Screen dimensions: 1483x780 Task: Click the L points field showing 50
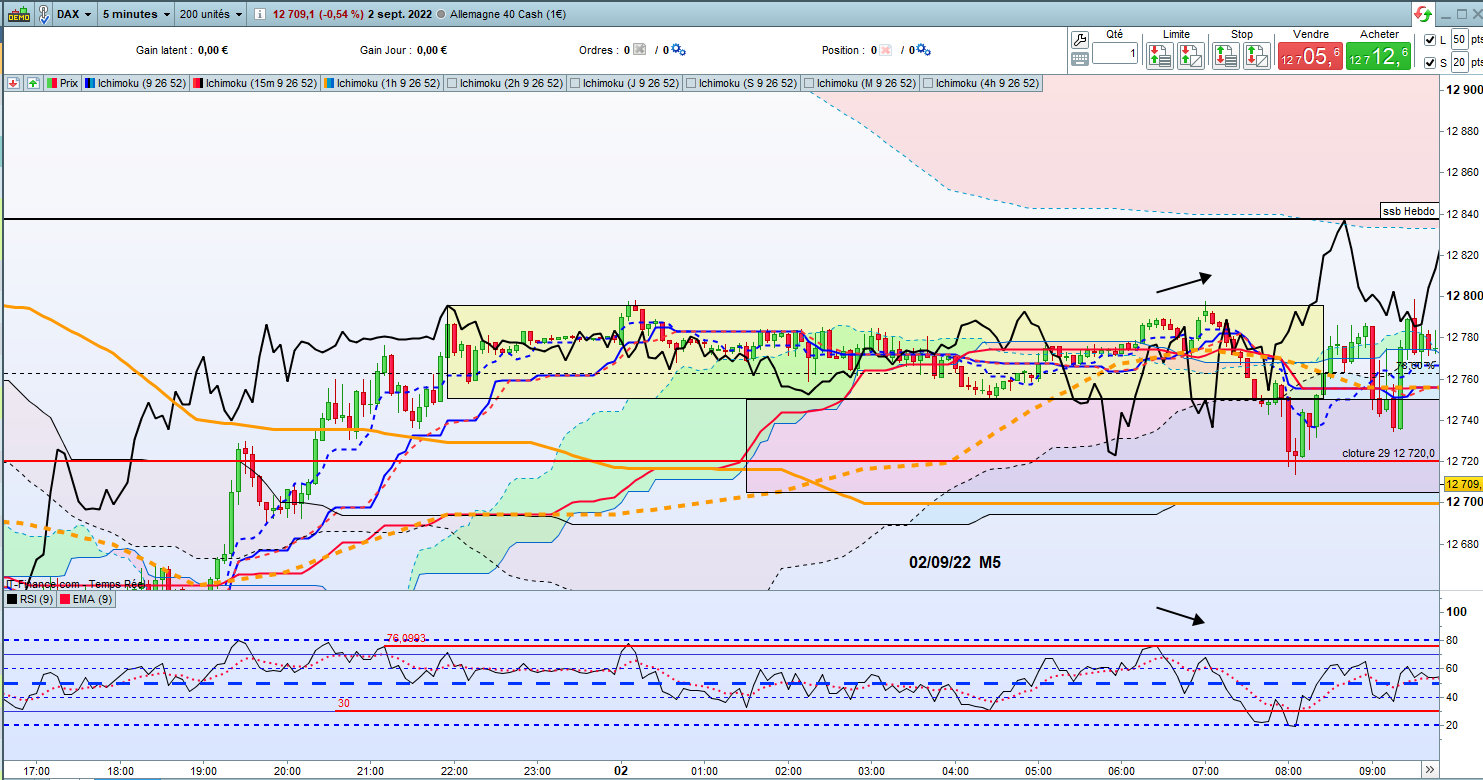pos(1459,40)
